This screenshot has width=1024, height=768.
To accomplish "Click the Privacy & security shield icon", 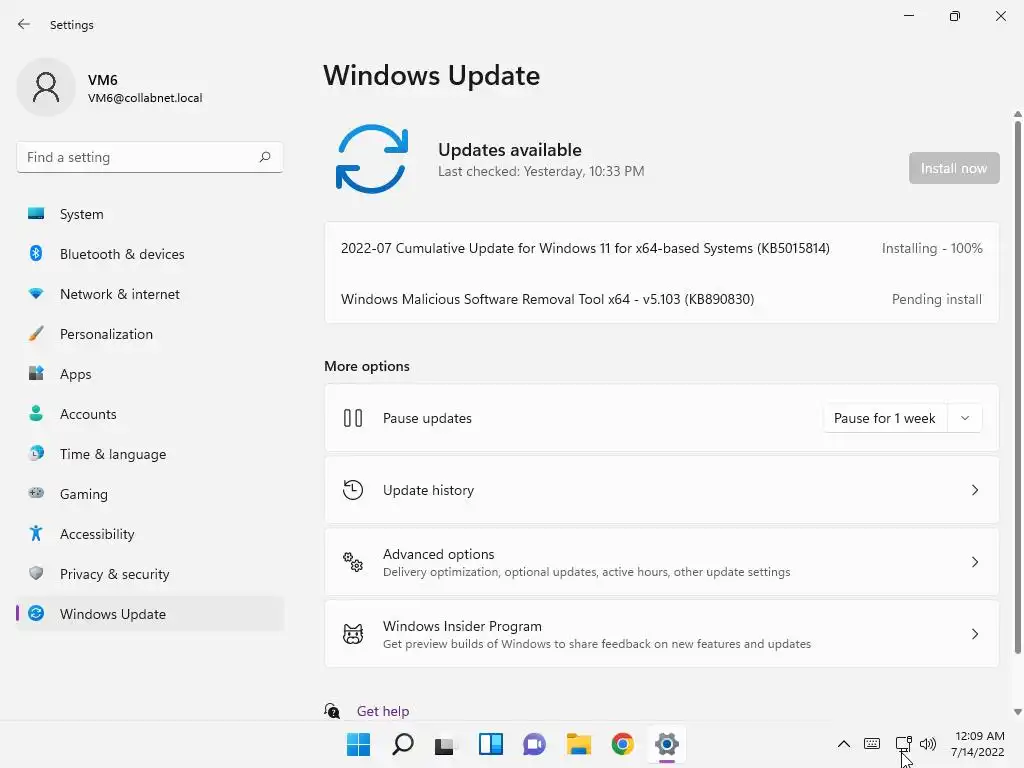I will click(36, 573).
